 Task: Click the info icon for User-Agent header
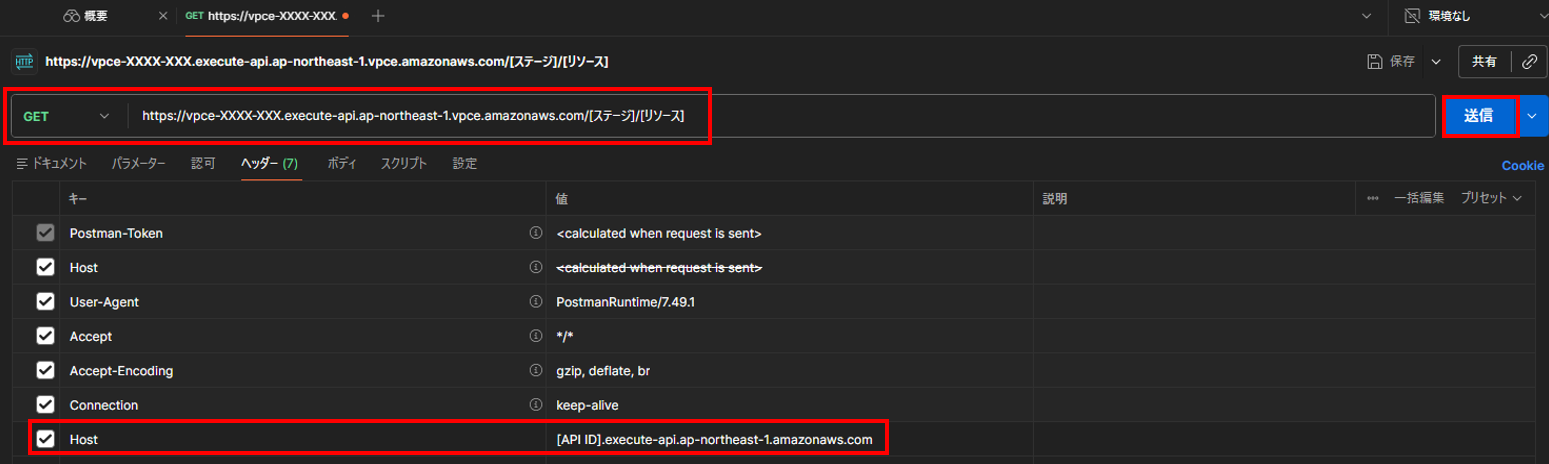[535, 302]
